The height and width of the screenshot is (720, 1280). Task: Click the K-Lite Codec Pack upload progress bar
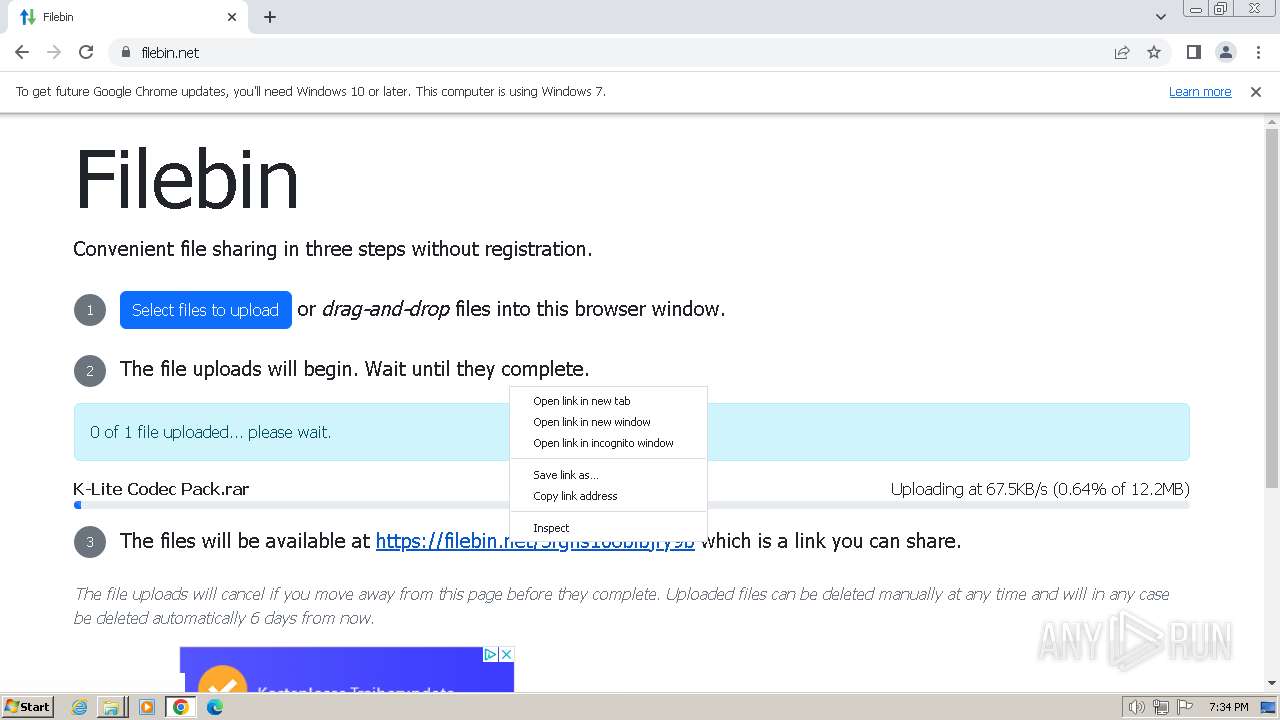pyautogui.click(x=631, y=505)
